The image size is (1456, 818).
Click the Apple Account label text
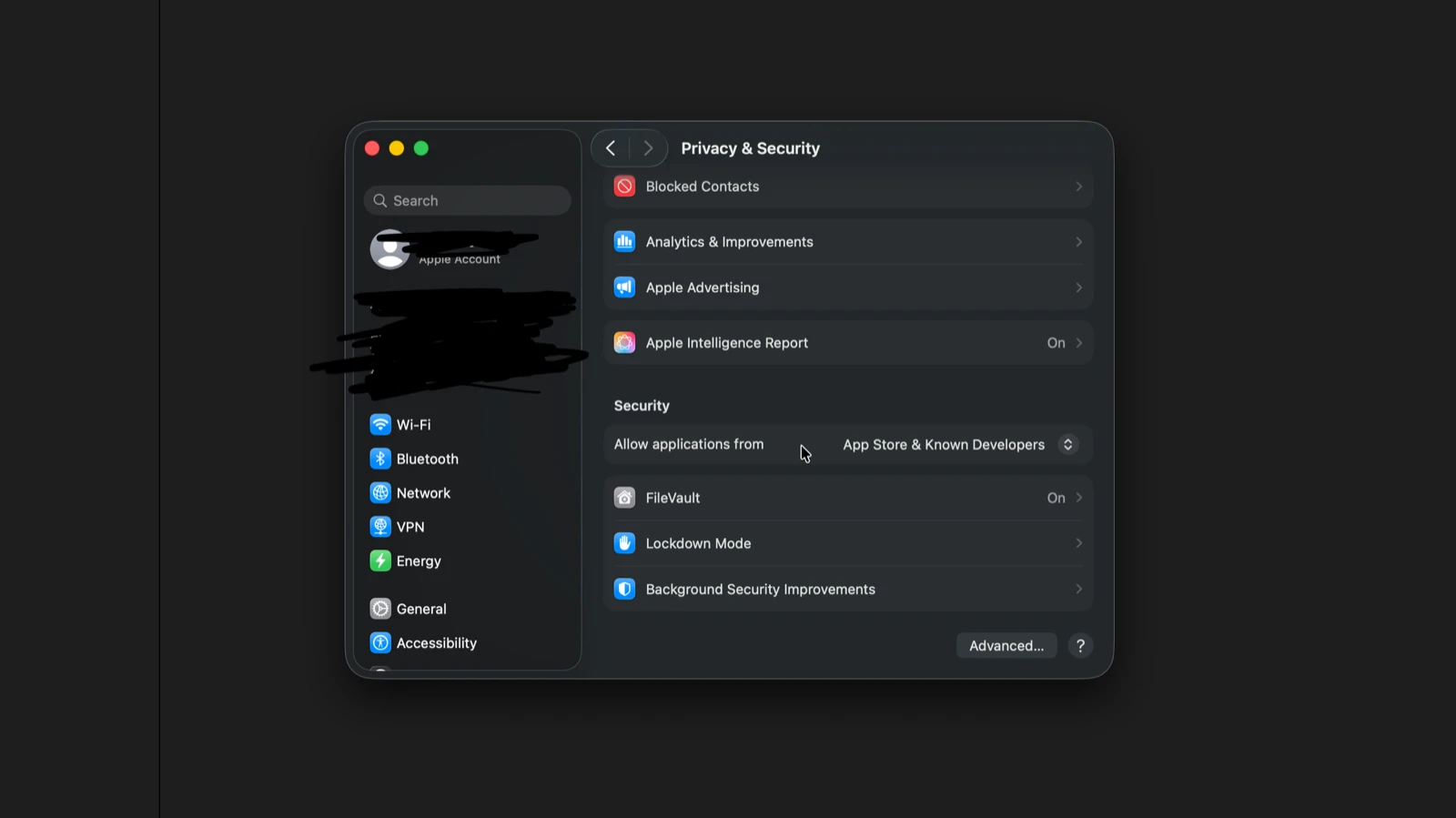click(460, 260)
